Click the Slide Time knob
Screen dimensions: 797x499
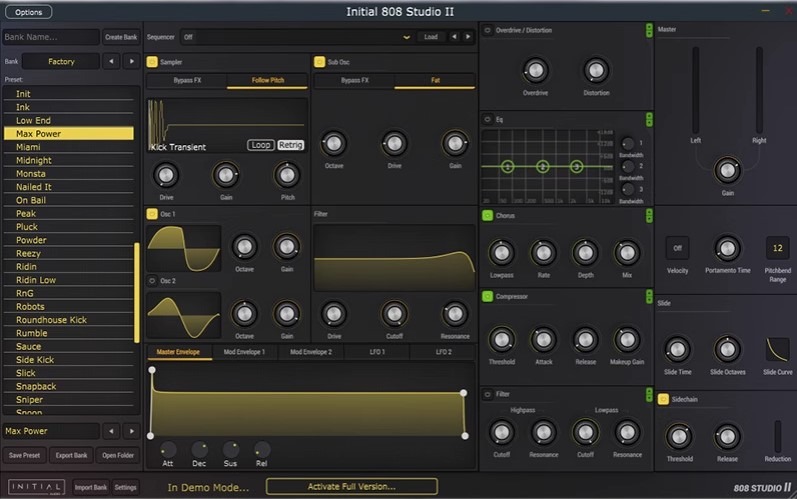(x=678, y=350)
